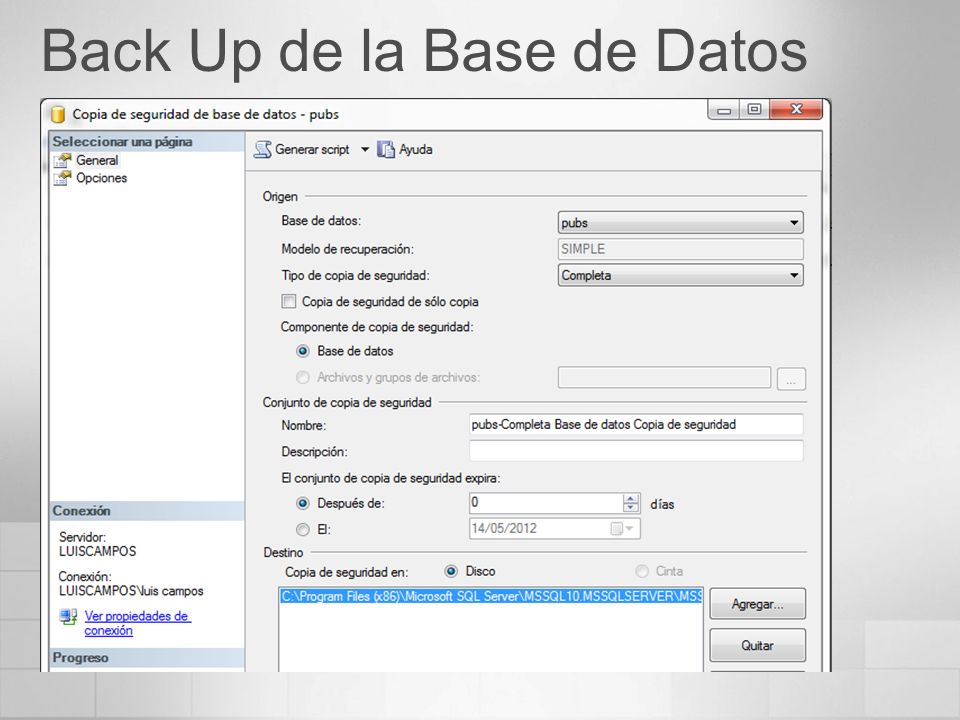
Task: Select the General page
Action: click(x=97, y=160)
